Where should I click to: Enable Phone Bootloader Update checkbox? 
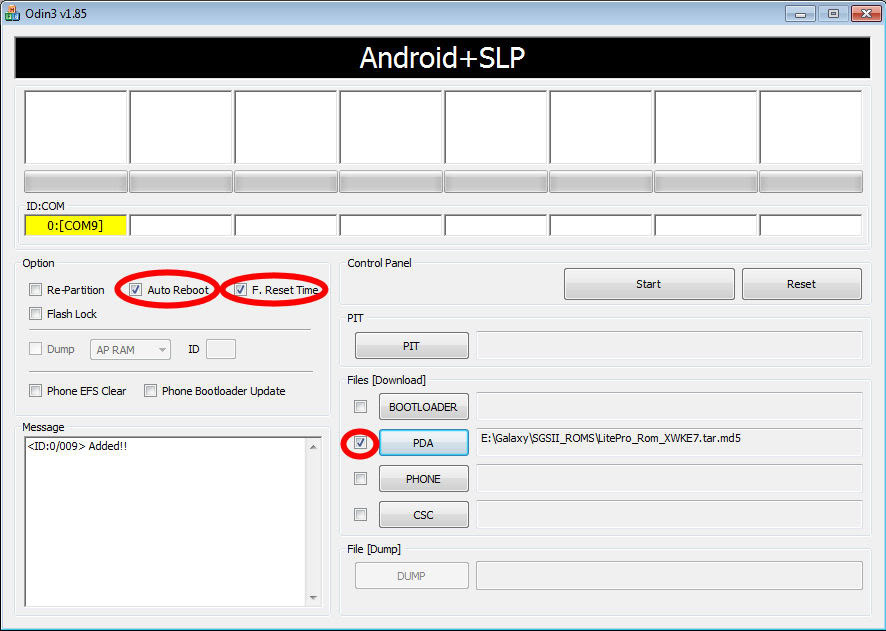point(150,390)
